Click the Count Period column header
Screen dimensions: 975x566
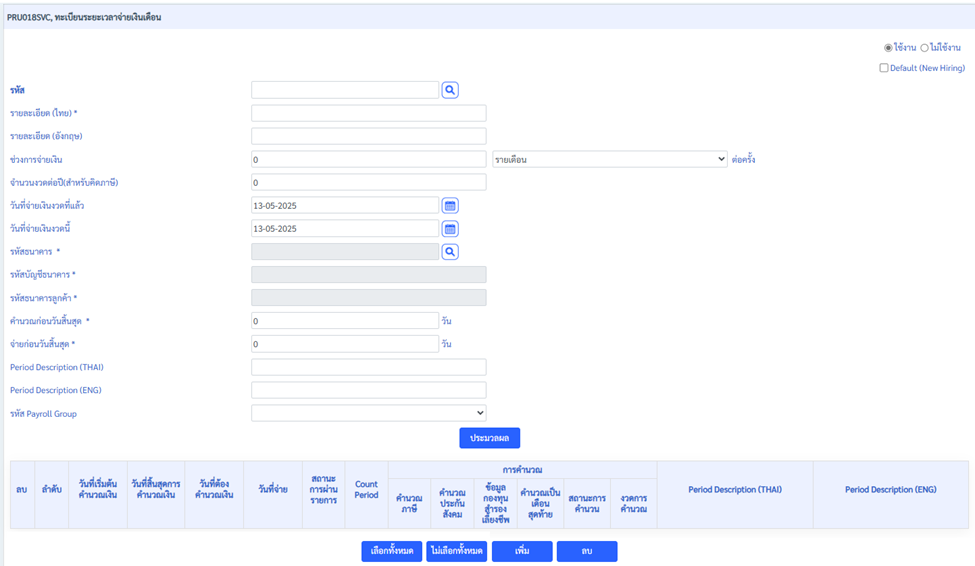tap(366, 490)
